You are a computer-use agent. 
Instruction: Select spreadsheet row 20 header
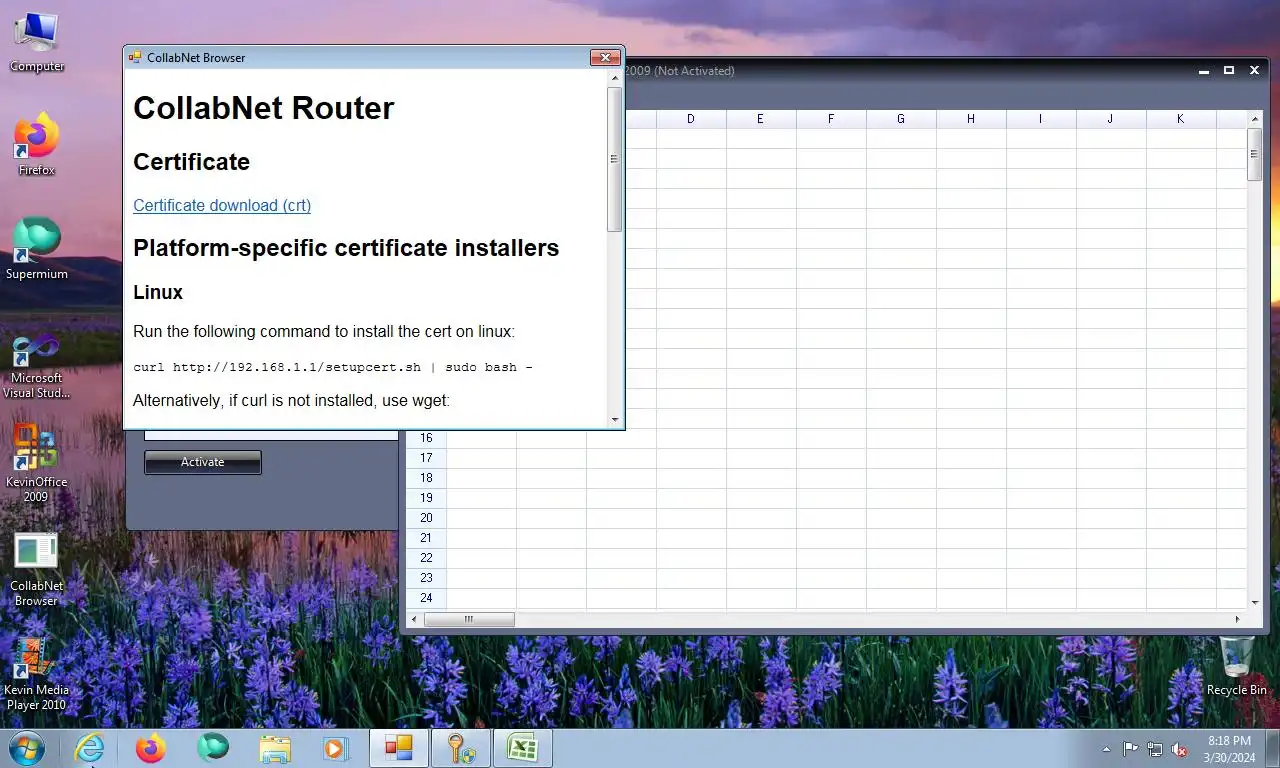pyautogui.click(x=426, y=518)
